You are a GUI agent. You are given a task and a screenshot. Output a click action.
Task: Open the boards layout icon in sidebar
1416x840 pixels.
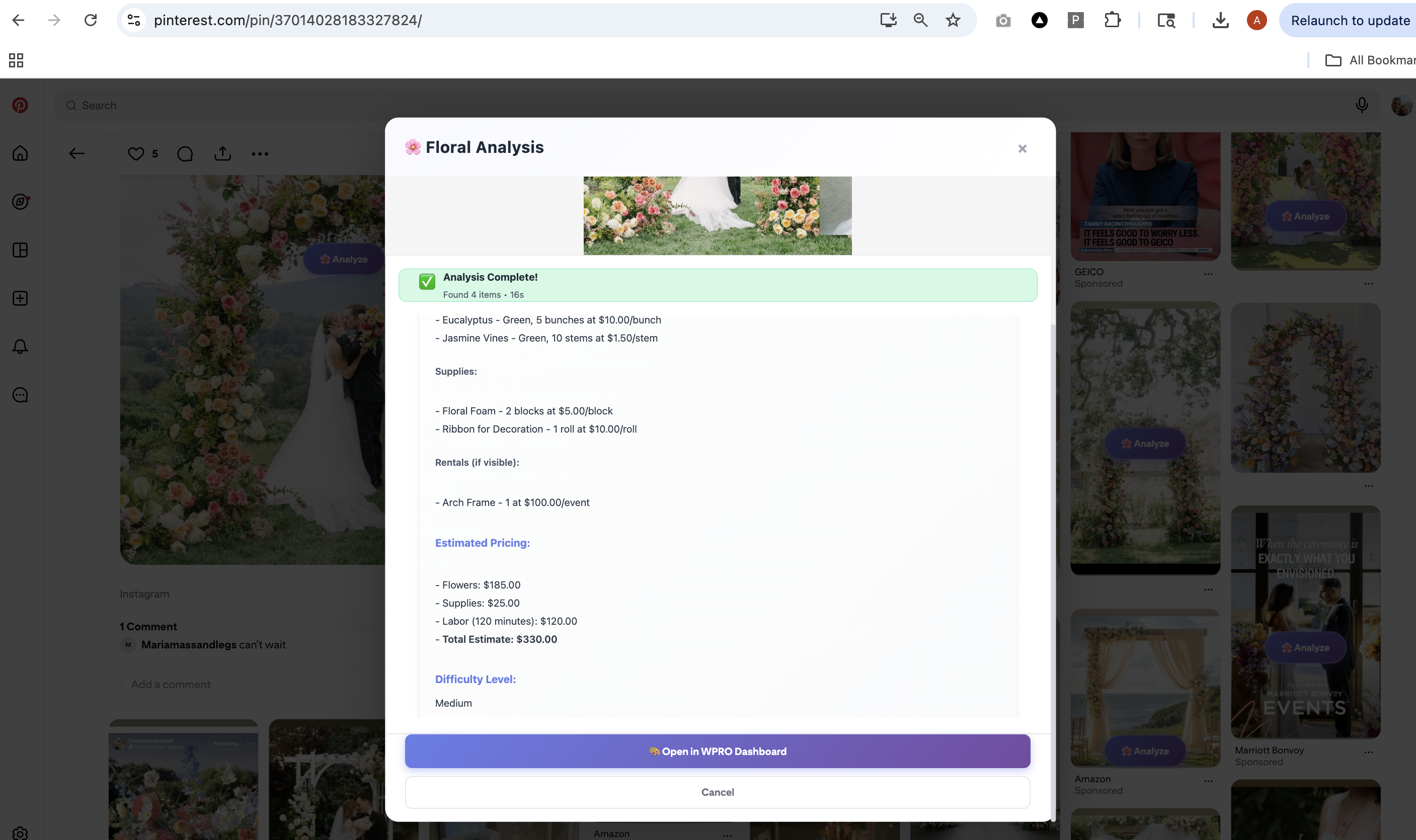point(21,250)
